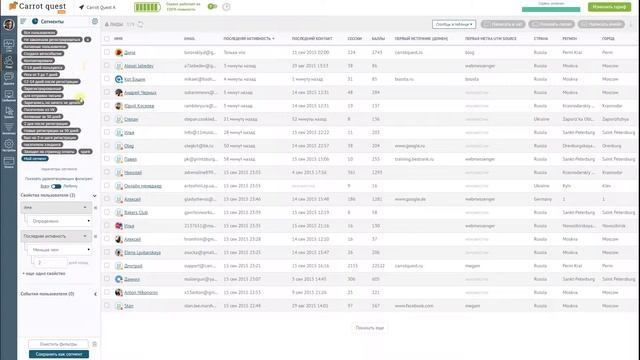Viewport: 640px width, 360px height.
Task: Flip the green toggle in the top bar
Action: [212, 7]
